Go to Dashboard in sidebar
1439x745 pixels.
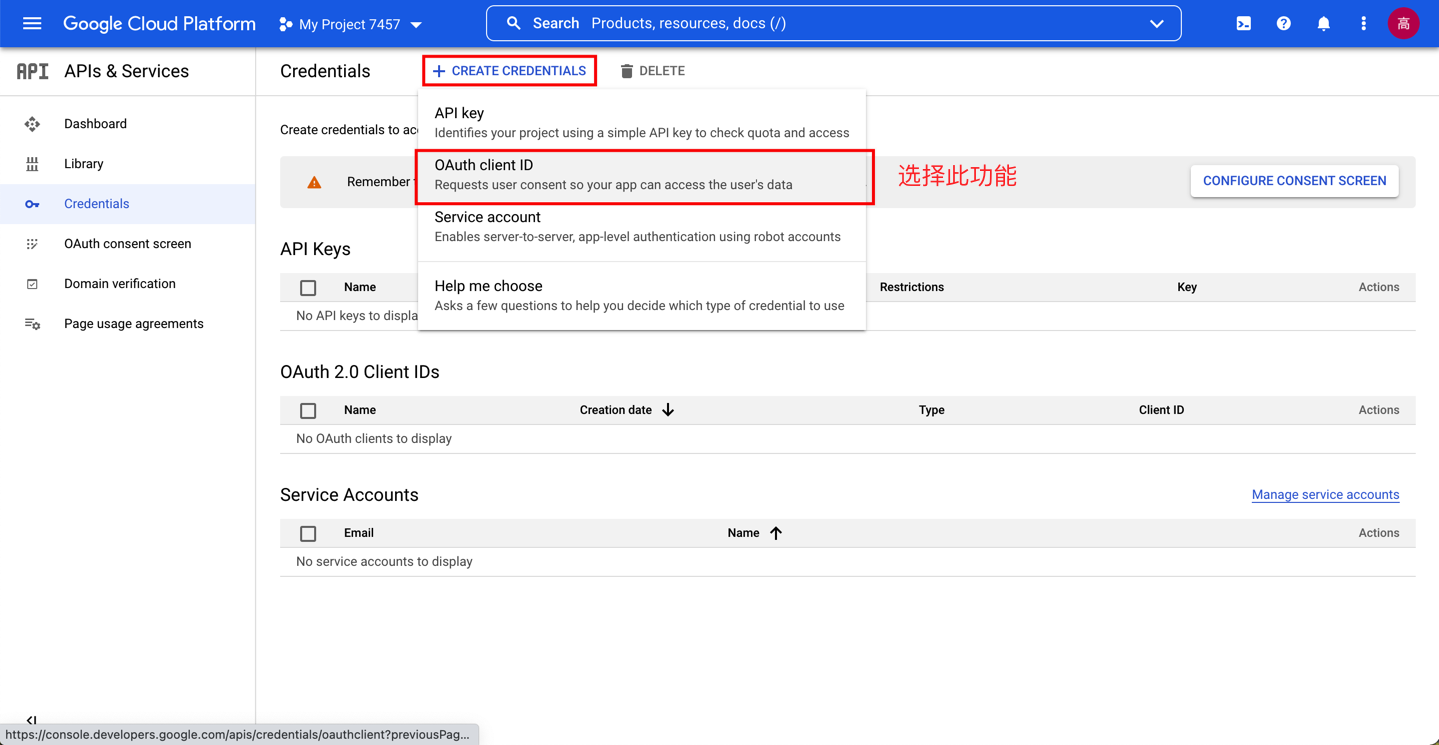(x=128, y=124)
